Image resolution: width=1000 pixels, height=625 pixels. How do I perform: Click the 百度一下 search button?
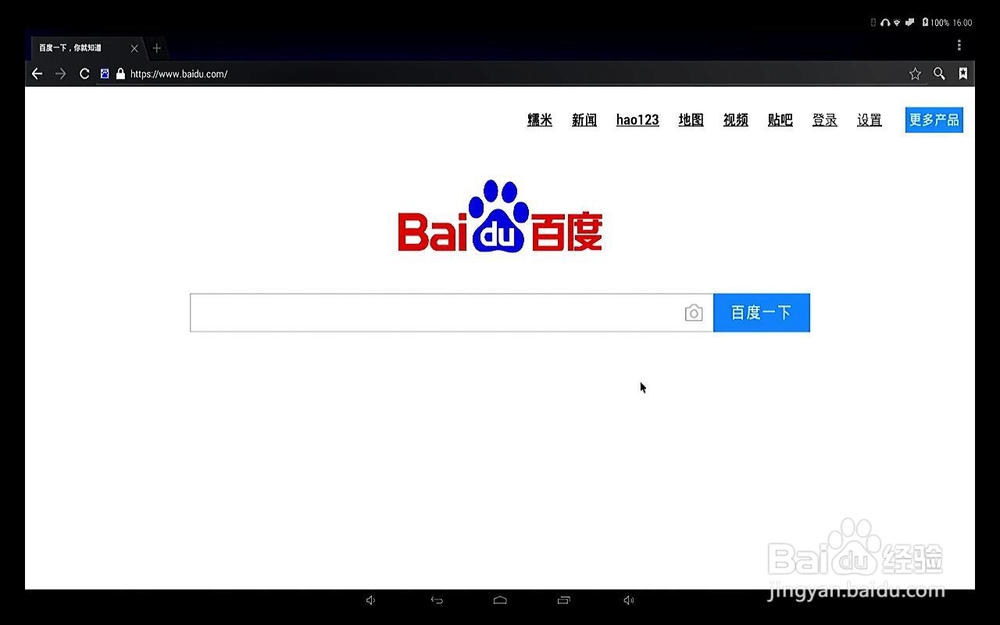coord(761,312)
